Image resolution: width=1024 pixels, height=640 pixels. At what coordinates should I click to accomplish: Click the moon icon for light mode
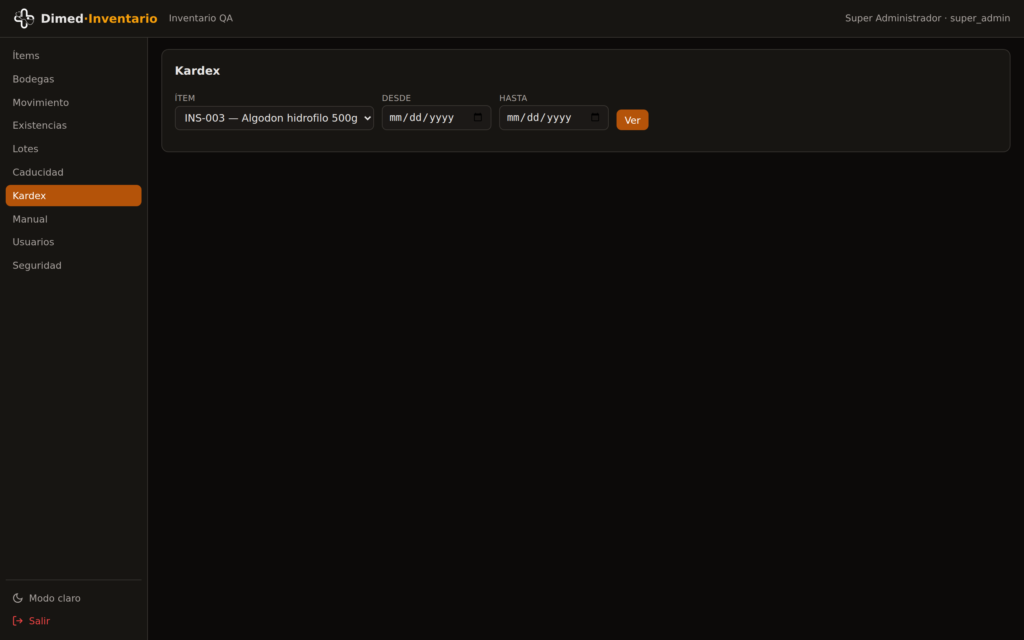tap(18, 598)
